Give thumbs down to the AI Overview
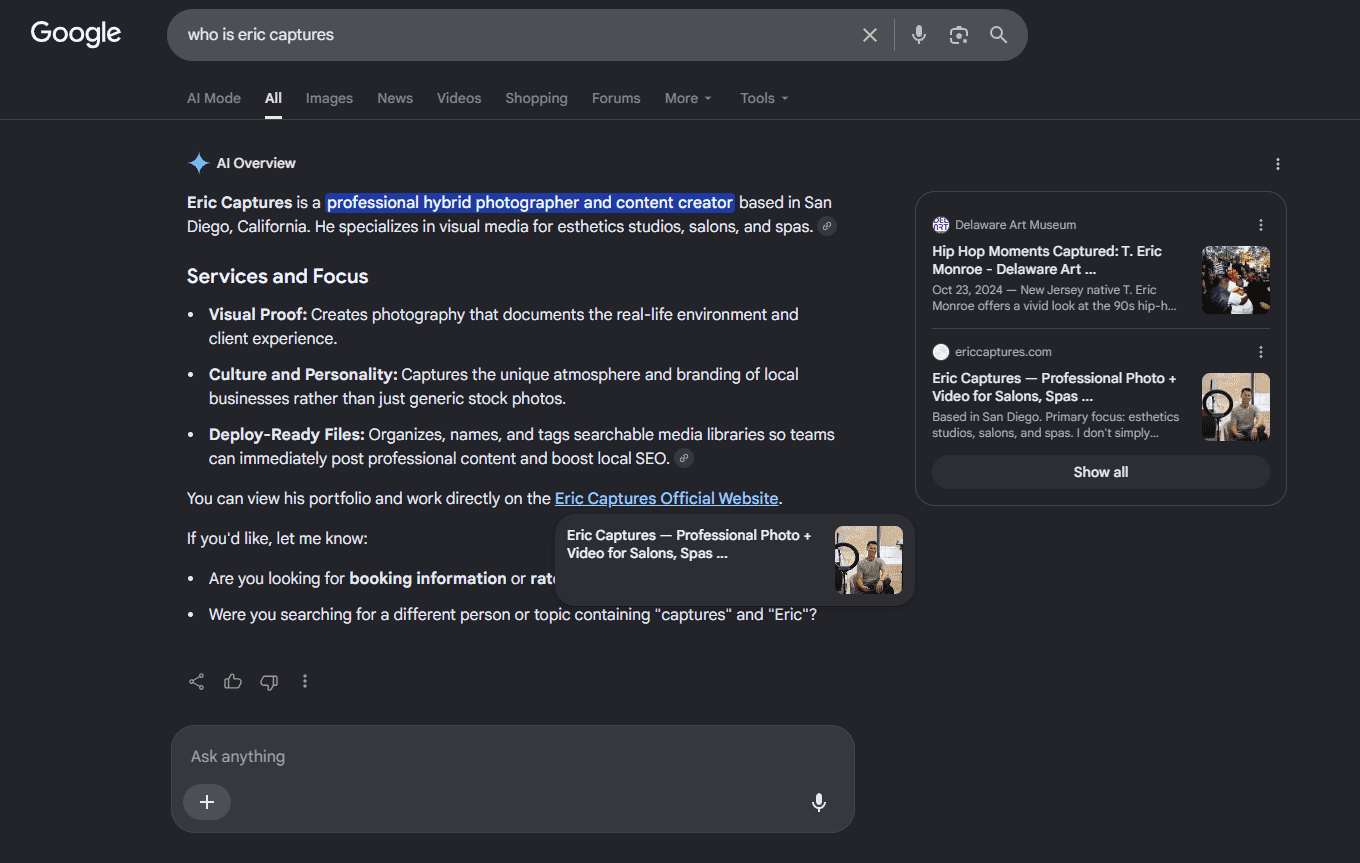 [269, 682]
